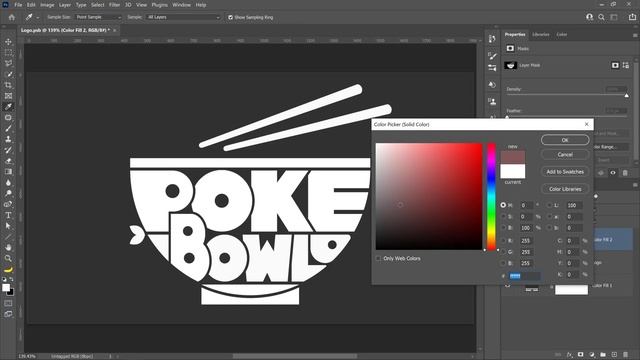
Task: Click inside the color field square
Action: (429, 196)
